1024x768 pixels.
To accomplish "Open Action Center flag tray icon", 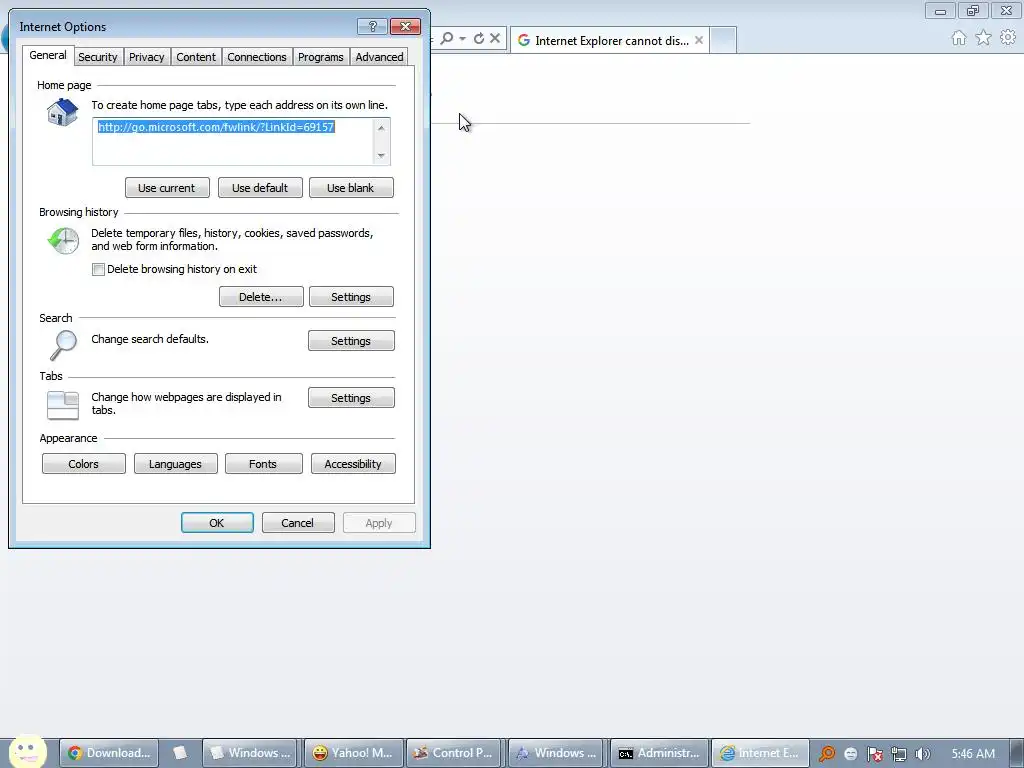I will [x=874, y=754].
